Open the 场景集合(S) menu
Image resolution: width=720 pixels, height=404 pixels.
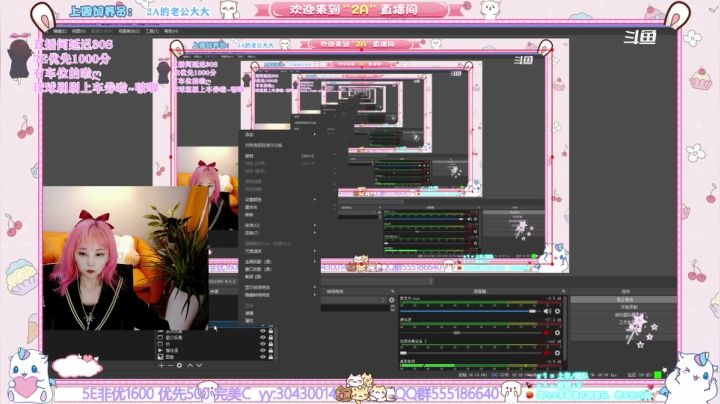tap(129, 31)
